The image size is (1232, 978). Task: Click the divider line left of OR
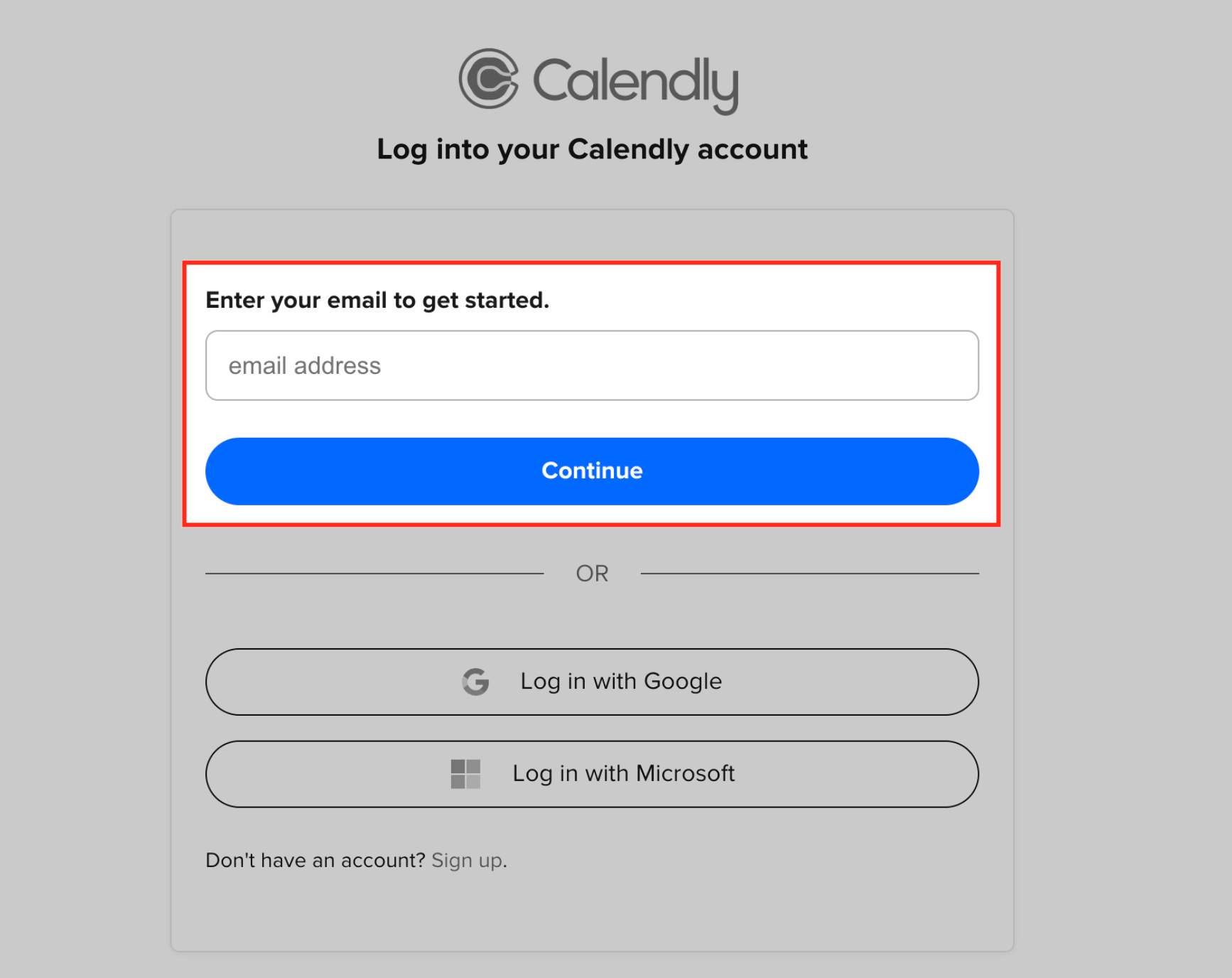coord(374,573)
